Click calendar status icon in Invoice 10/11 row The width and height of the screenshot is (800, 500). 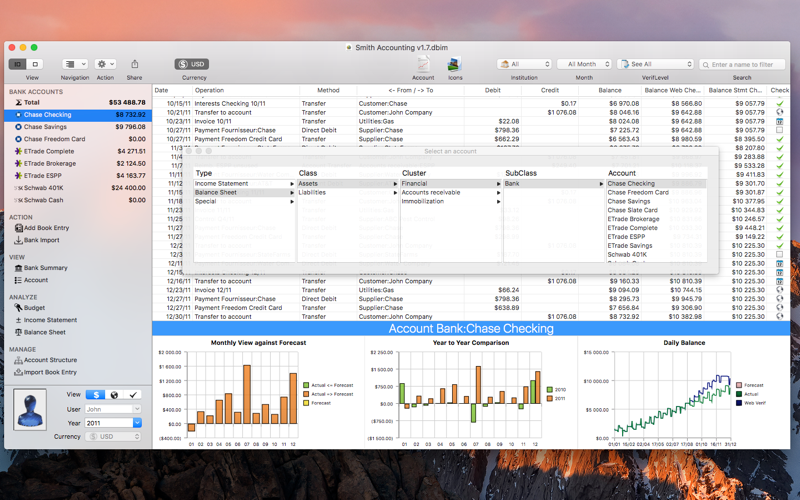[780, 121]
